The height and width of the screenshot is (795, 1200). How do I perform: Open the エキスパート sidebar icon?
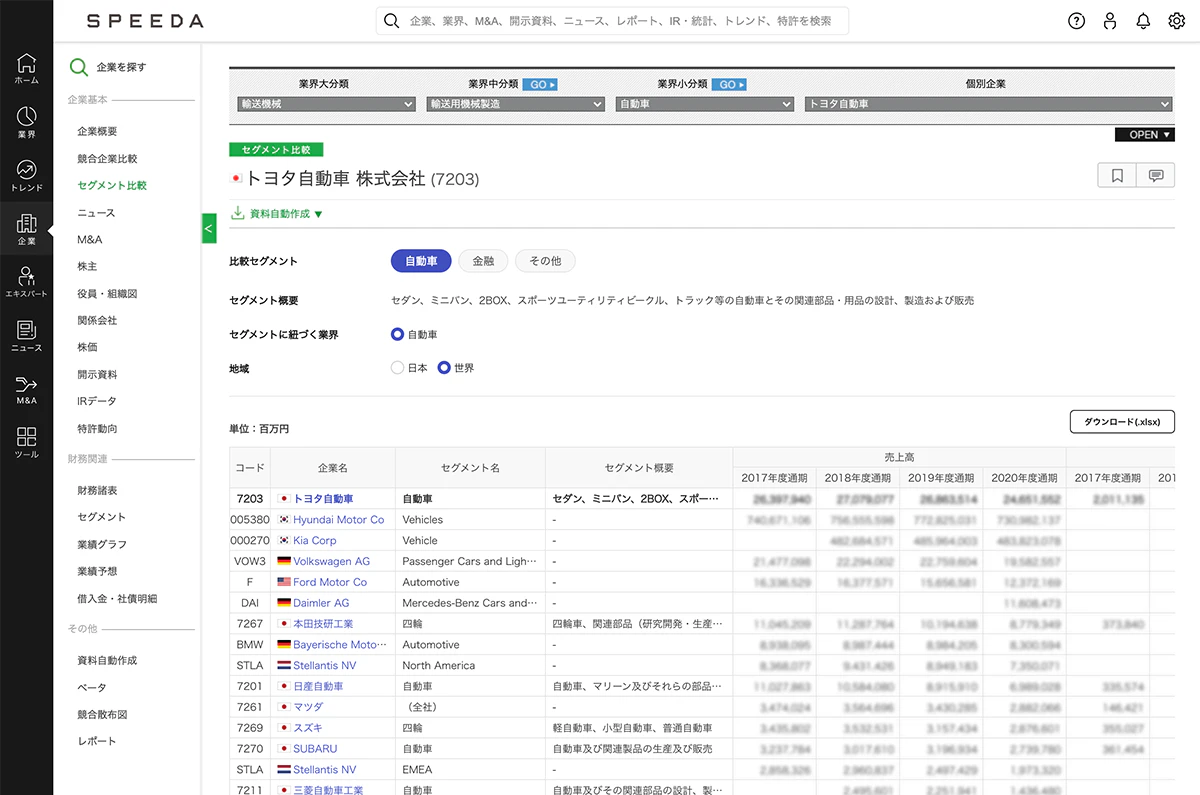click(x=26, y=283)
